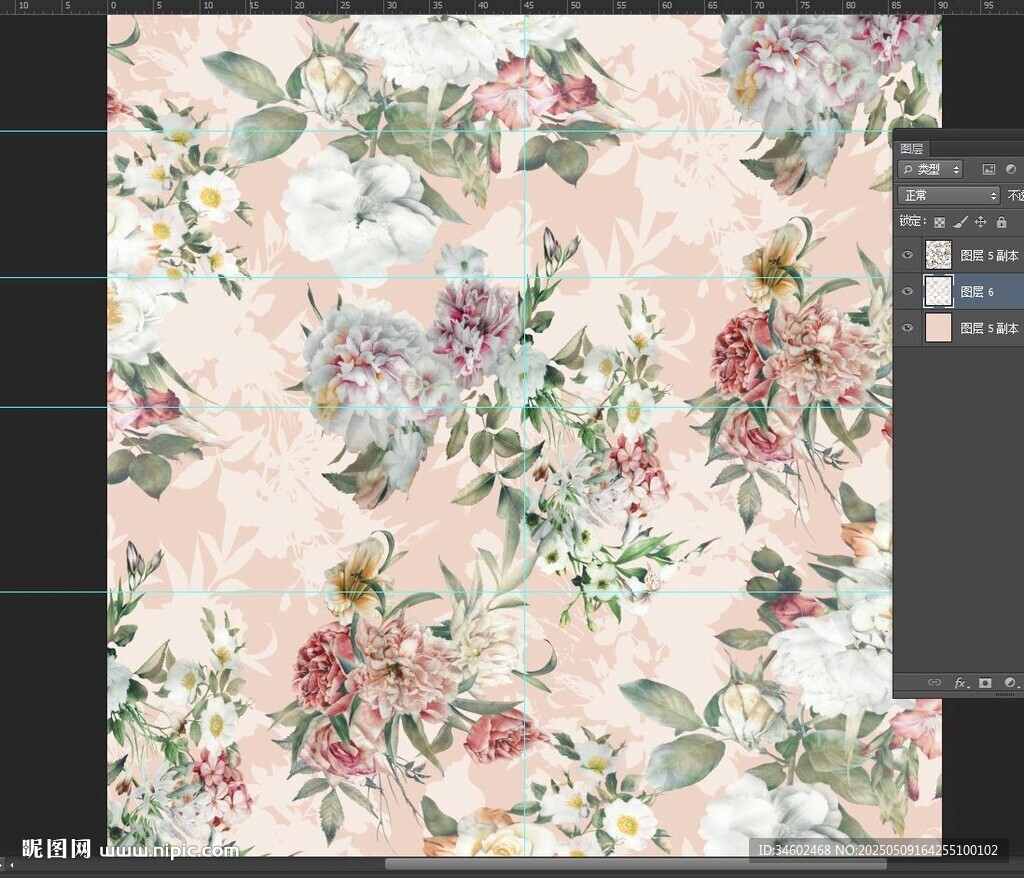Select the 图层 6 layer name
The height and width of the screenshot is (878, 1024).
977,292
